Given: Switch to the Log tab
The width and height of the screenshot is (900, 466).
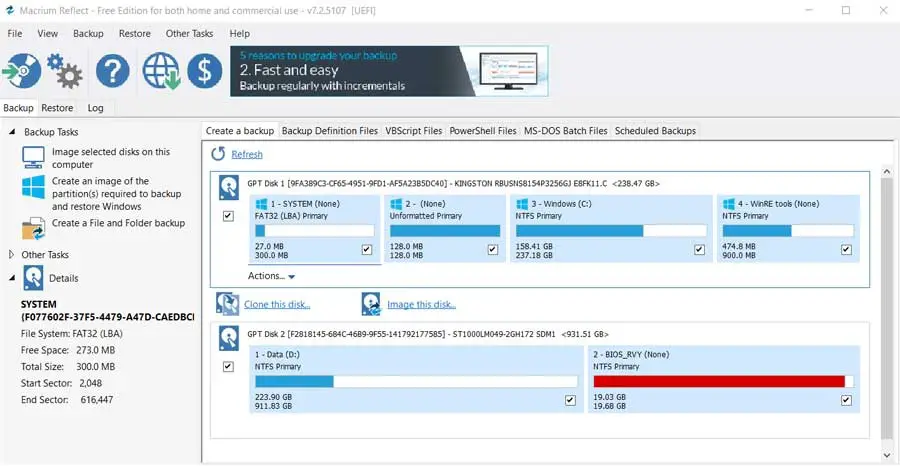Looking at the screenshot, I should (95, 108).
